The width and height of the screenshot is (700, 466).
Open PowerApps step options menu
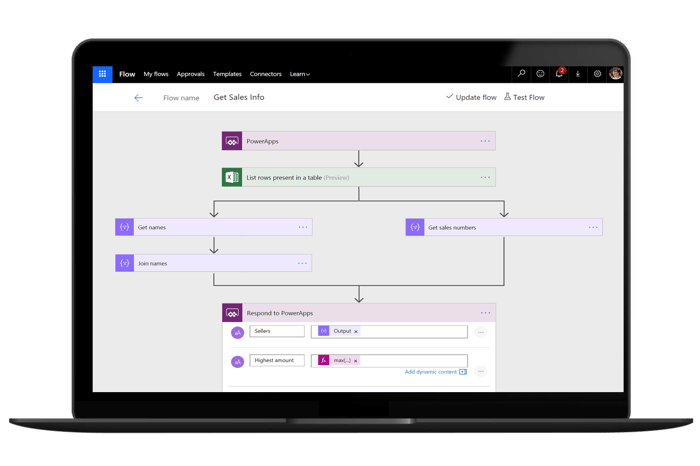point(485,141)
